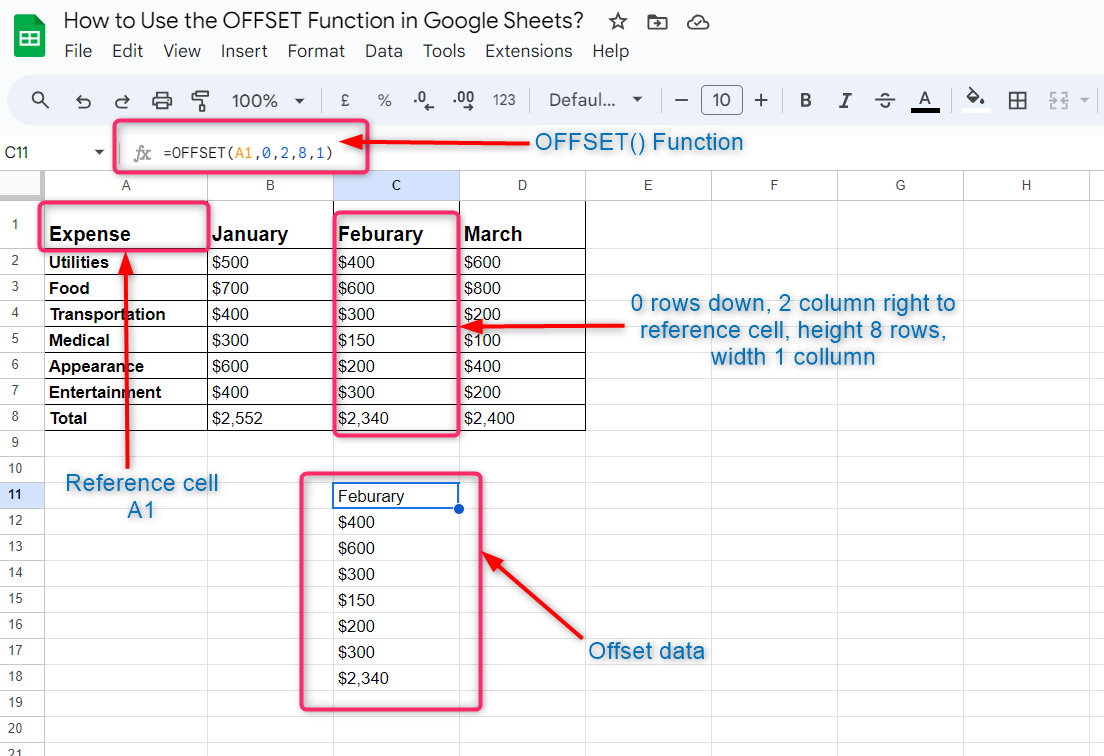Image resolution: width=1104 pixels, height=756 pixels.
Task: Format as percent button
Action: tap(384, 100)
